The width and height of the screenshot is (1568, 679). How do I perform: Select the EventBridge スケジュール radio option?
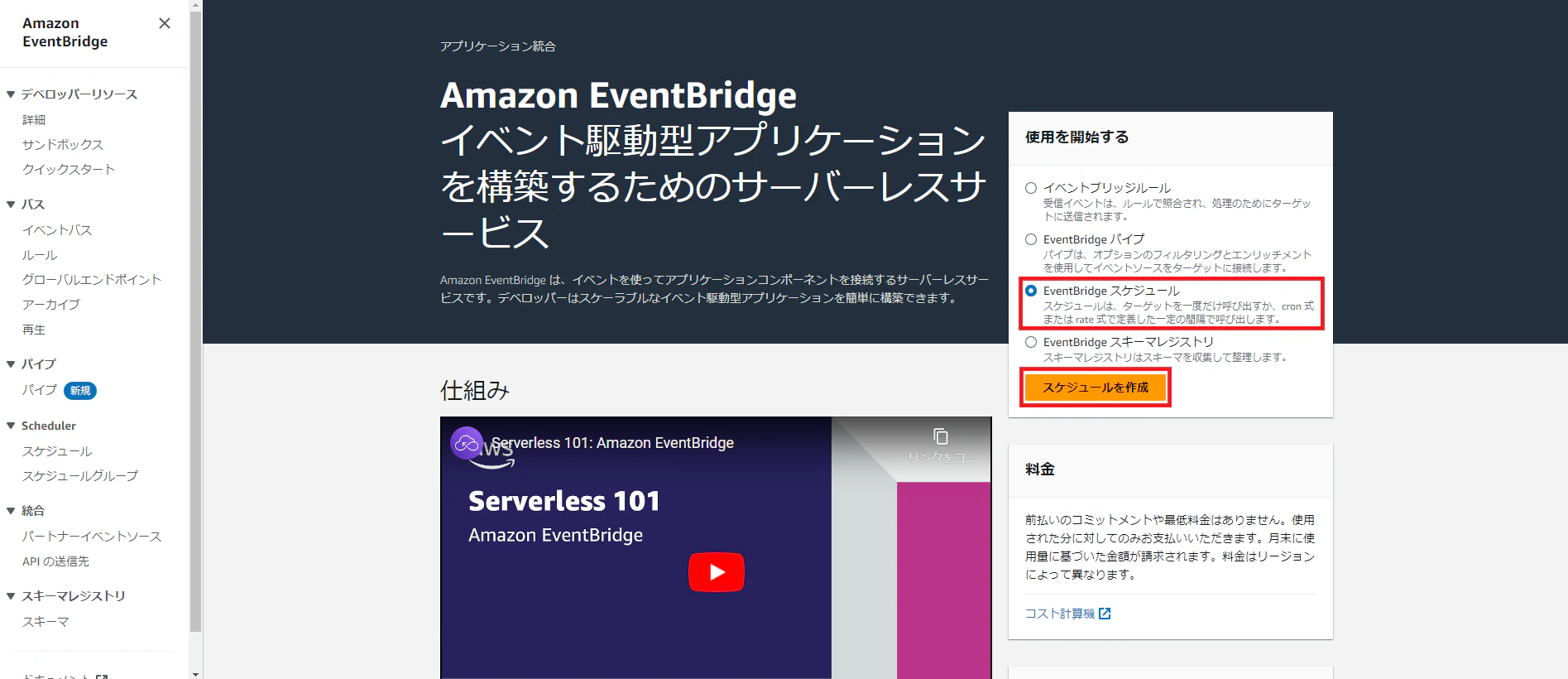[1031, 291]
